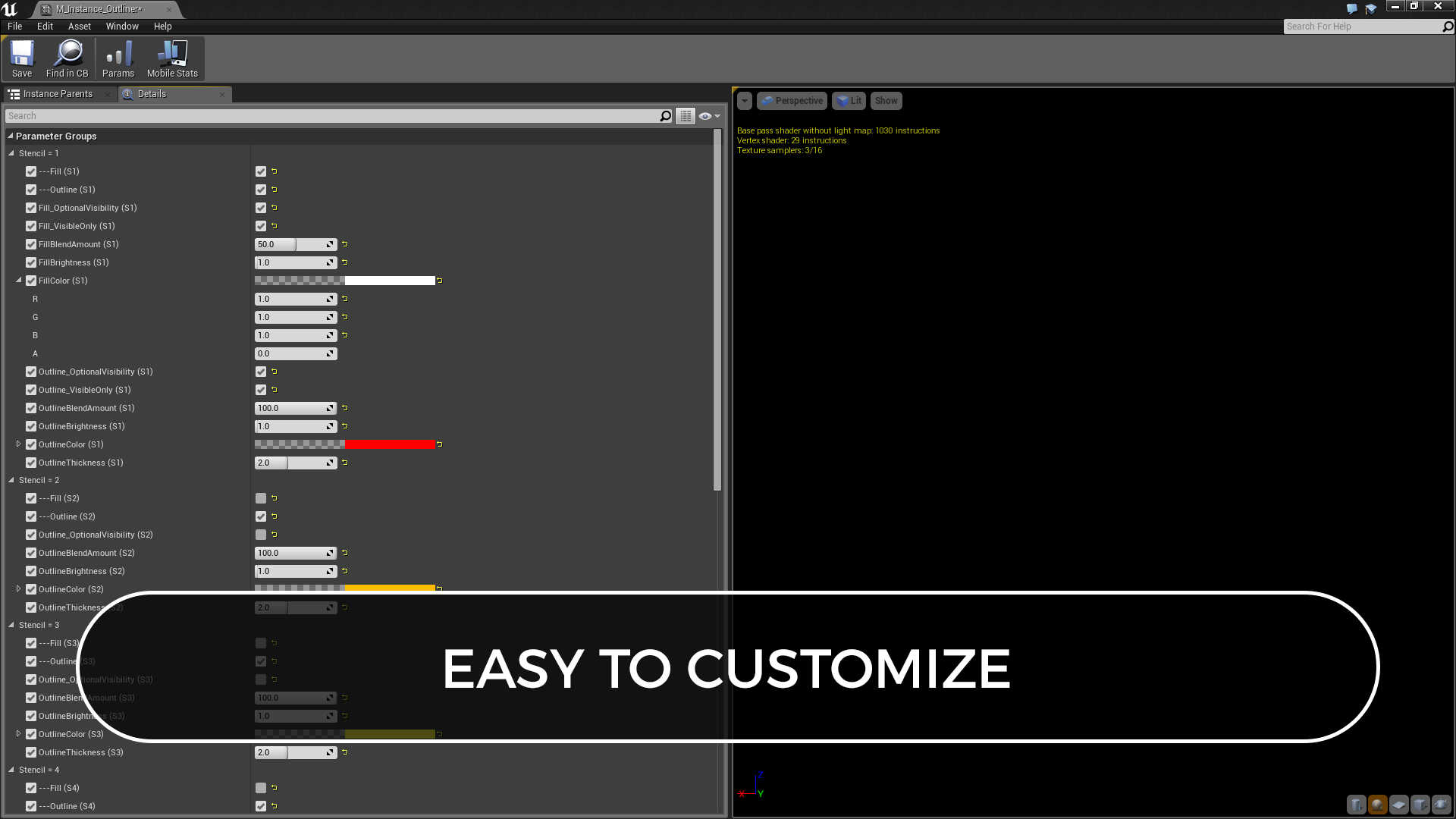
Task: Collapse the Stencil = 4 group
Action: point(11,770)
